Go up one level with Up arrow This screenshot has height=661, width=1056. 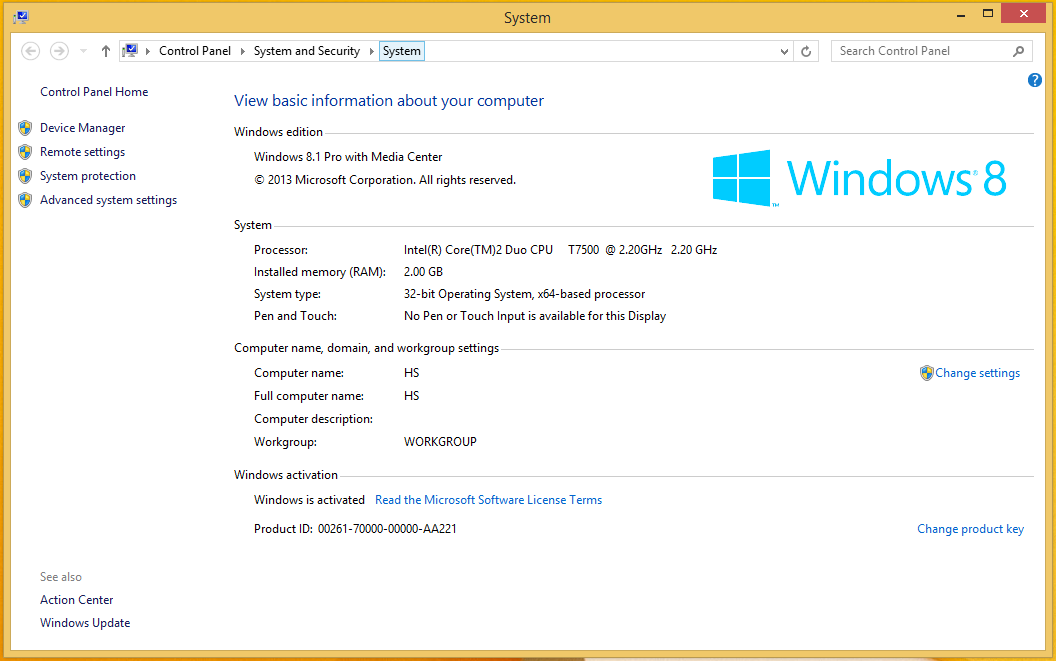pyautogui.click(x=106, y=51)
